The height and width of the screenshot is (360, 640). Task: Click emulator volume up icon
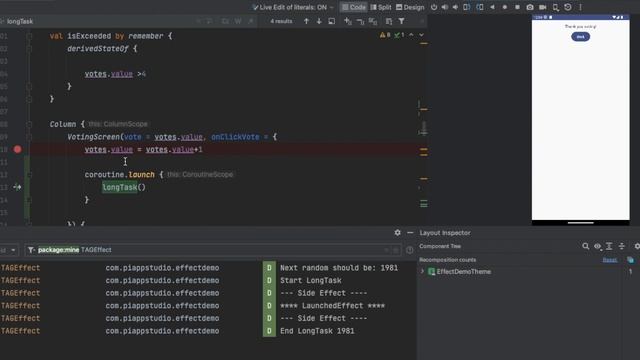pos(444,7)
